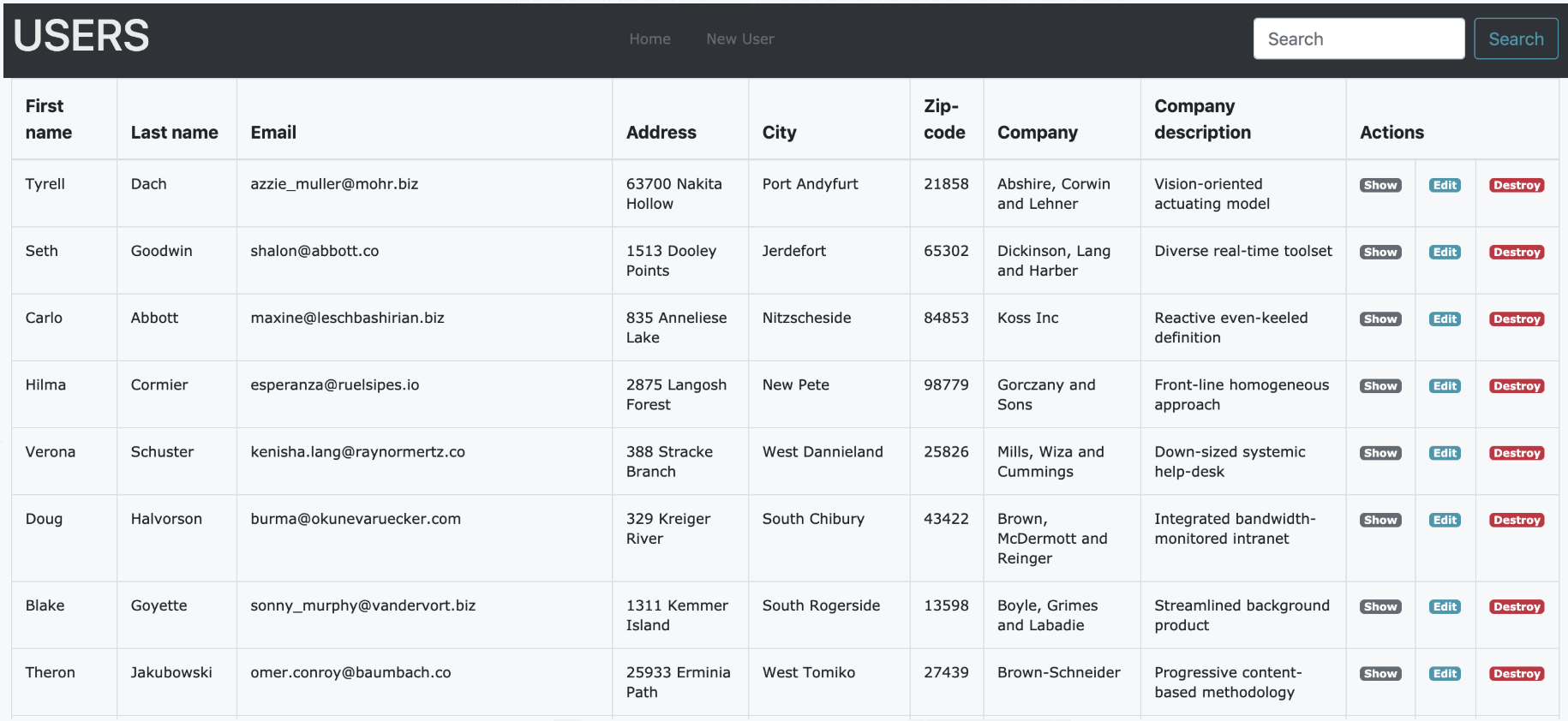Show Seth Goodwin's user page
1568x721 pixels.
click(1379, 253)
